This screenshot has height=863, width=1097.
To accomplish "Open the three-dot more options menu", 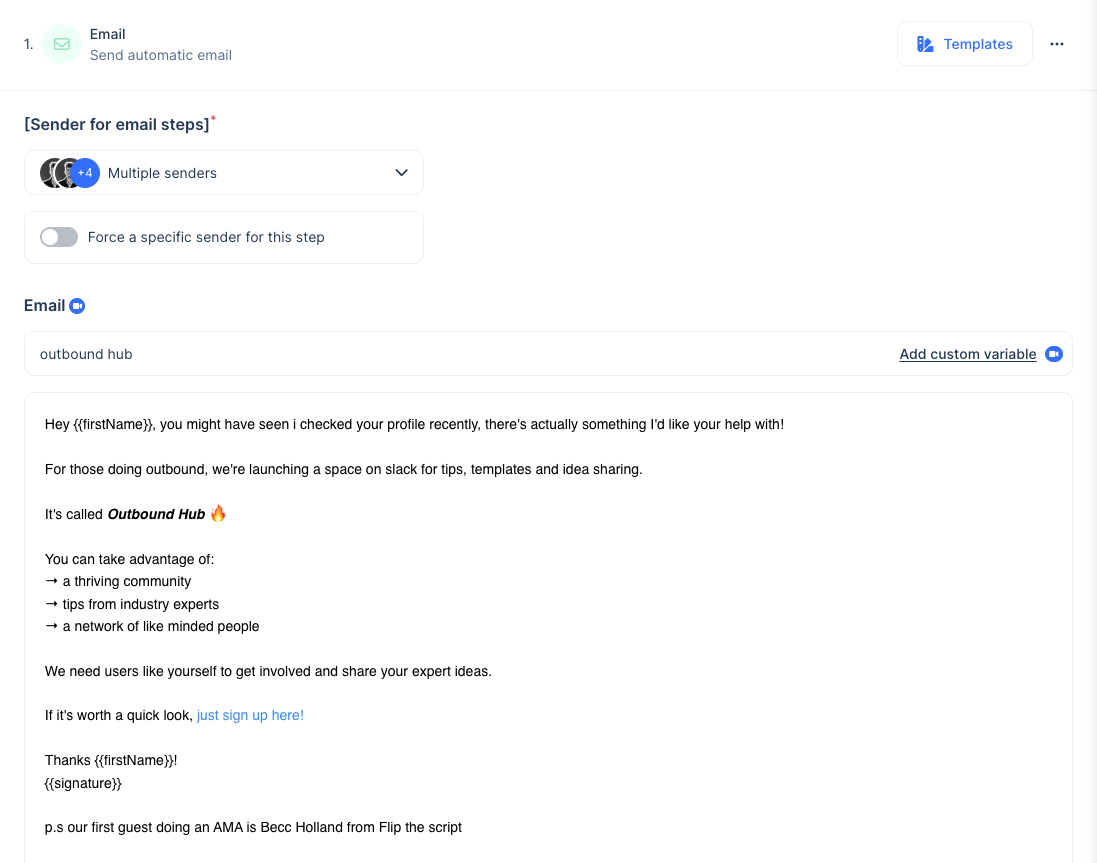I will [x=1056, y=44].
